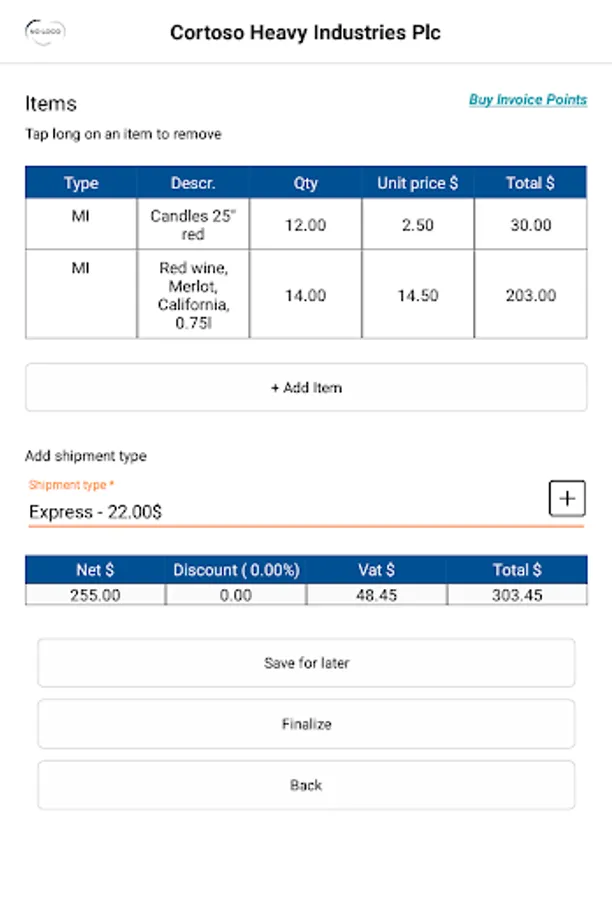Click the Qty column header

coord(305,183)
